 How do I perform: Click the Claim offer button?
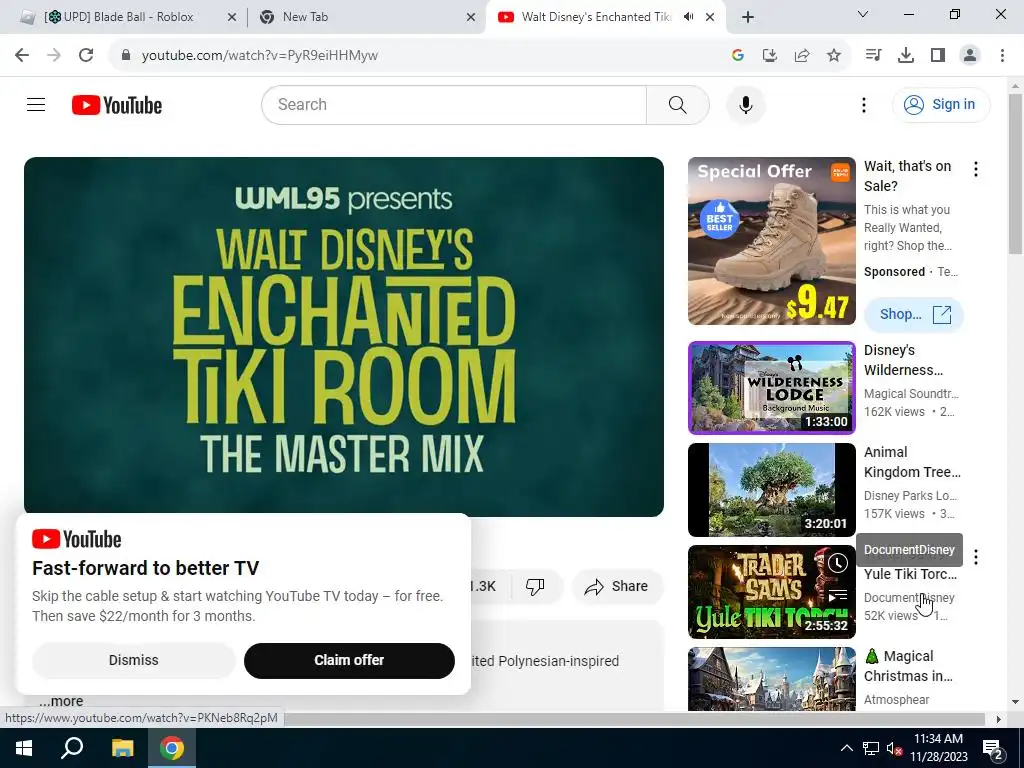click(349, 660)
